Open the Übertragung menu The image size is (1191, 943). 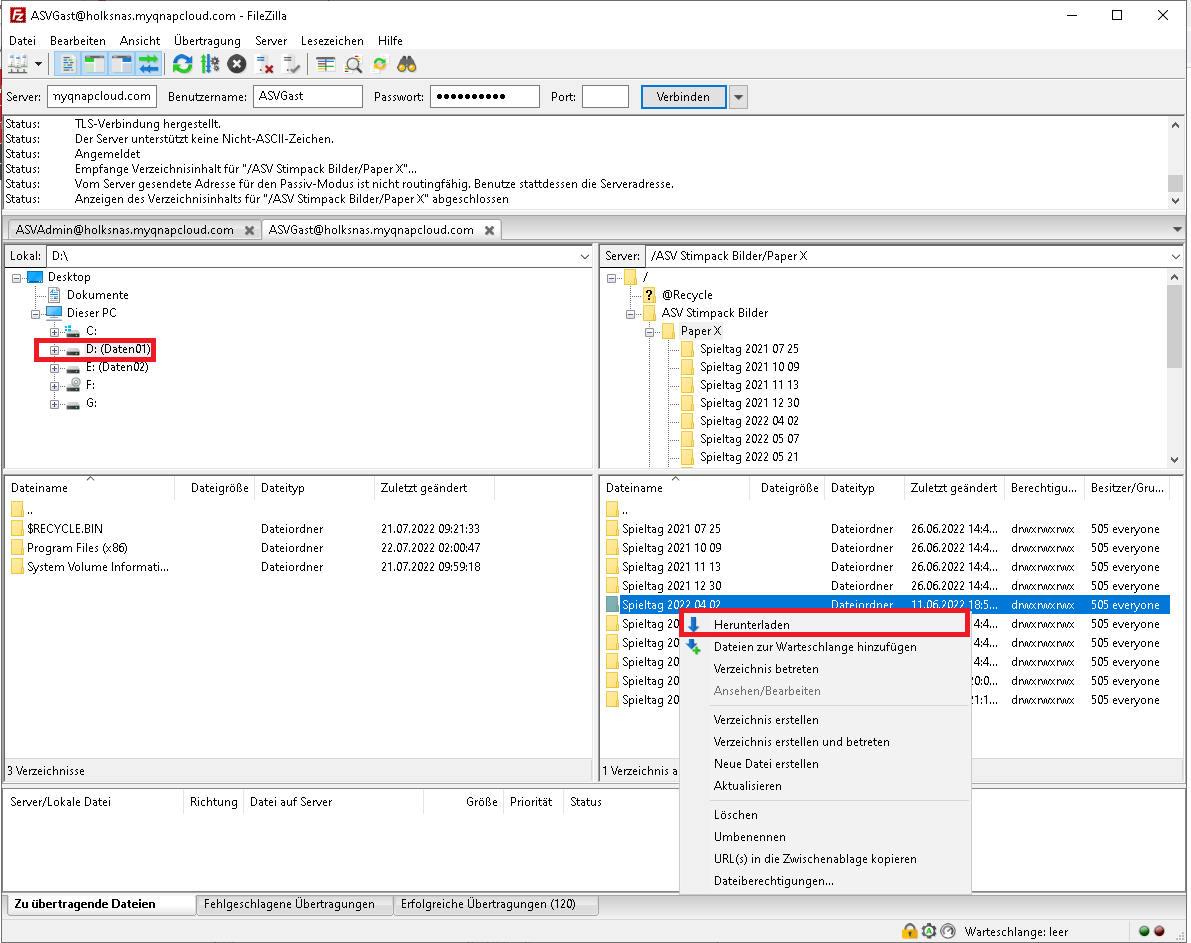tap(207, 41)
